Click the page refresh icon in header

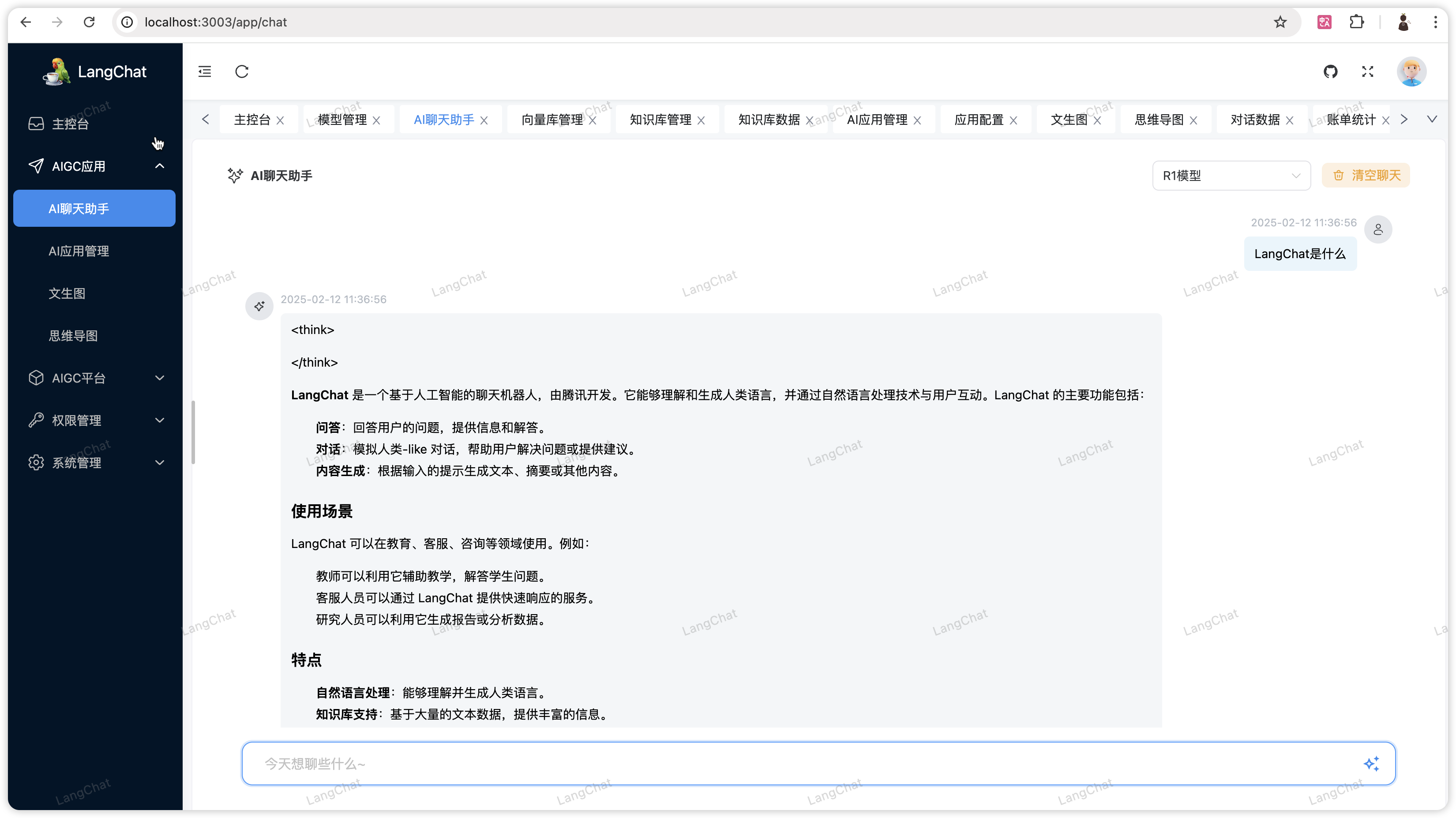pos(242,72)
